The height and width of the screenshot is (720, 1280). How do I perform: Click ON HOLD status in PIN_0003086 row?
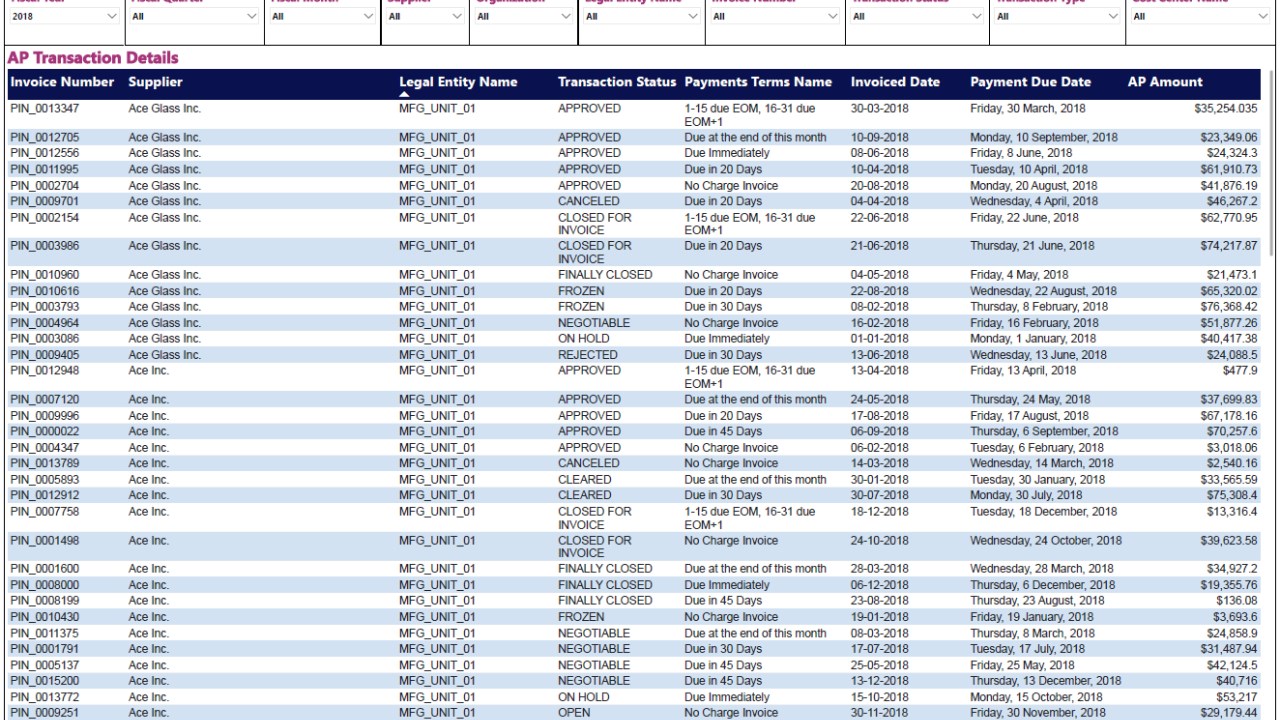coord(584,339)
